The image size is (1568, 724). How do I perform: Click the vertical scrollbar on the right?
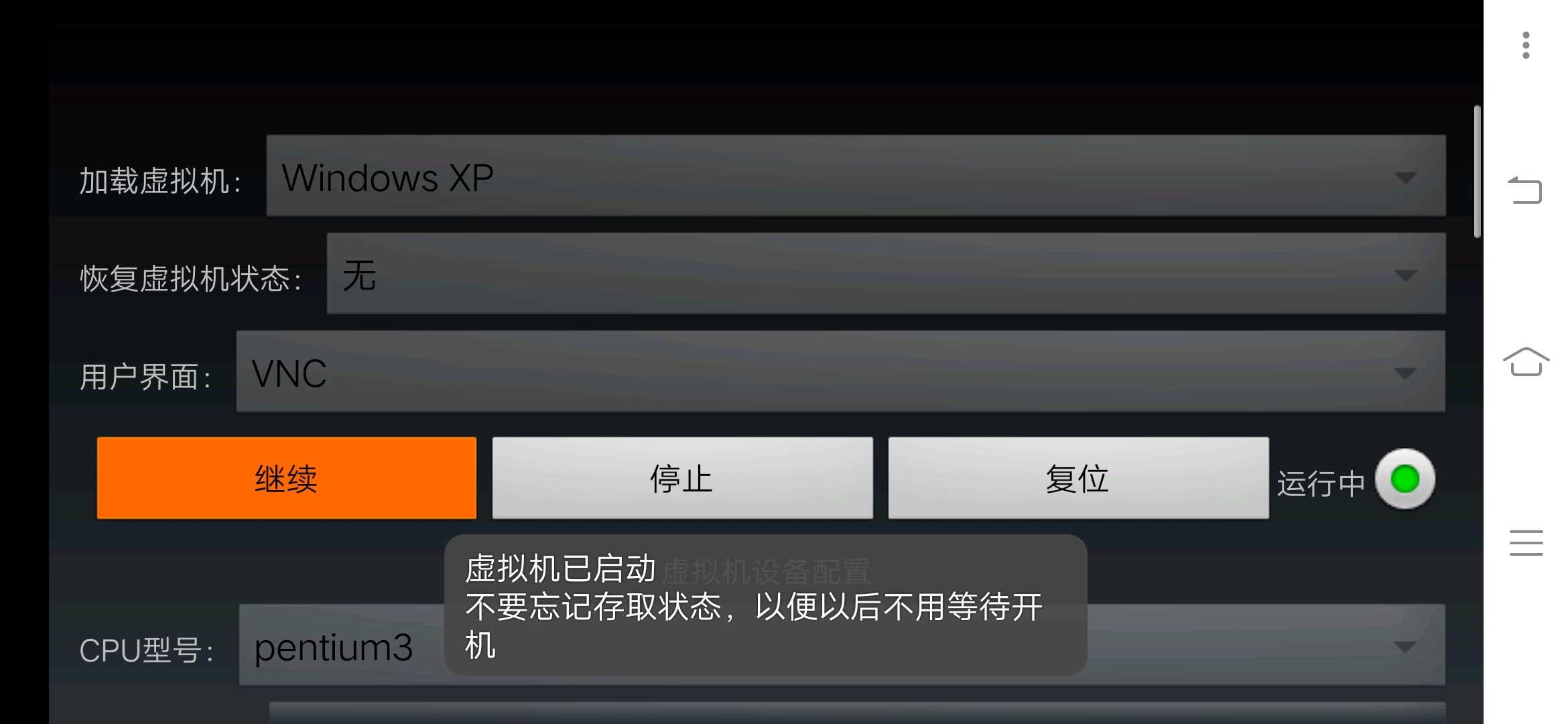pos(1477,172)
